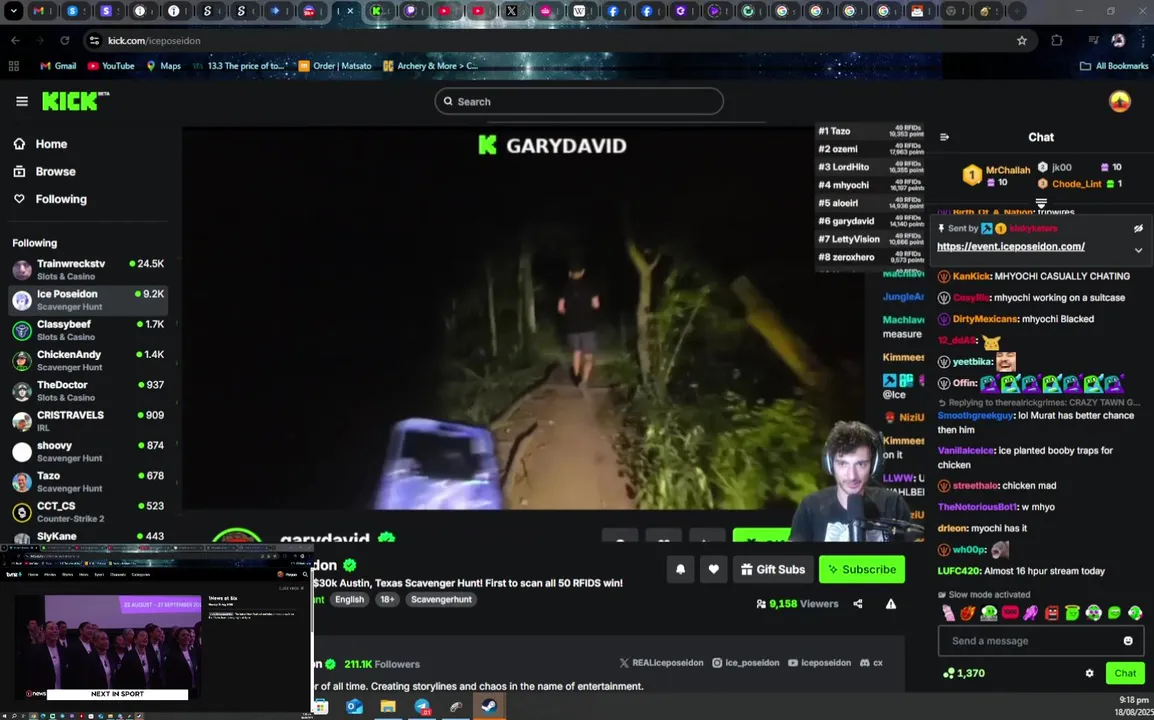This screenshot has height=720, width=1154.
Task: Open TheDoctor channel in sidebar
Action: tap(88, 390)
